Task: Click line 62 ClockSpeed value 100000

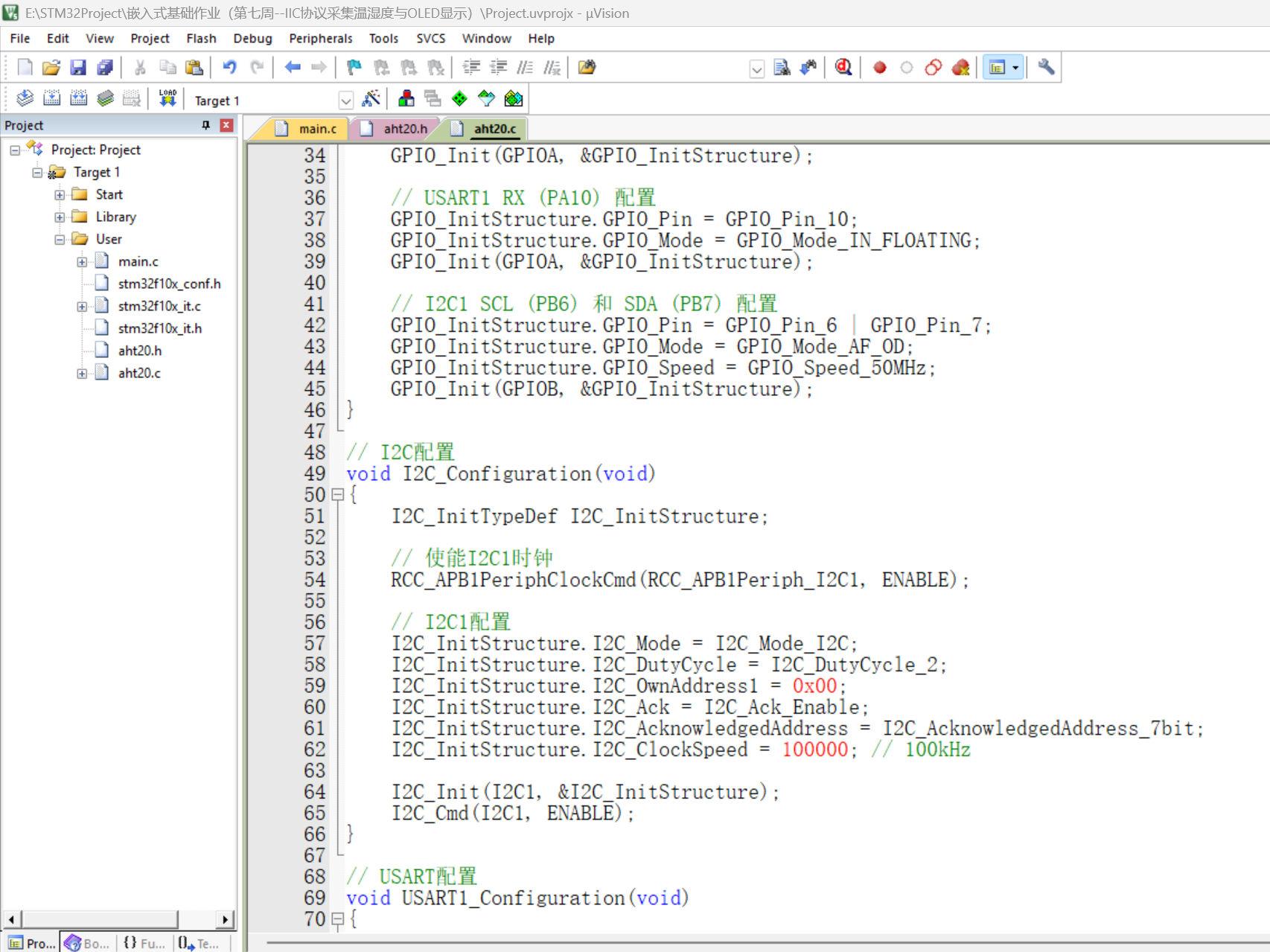Action: pos(814,750)
